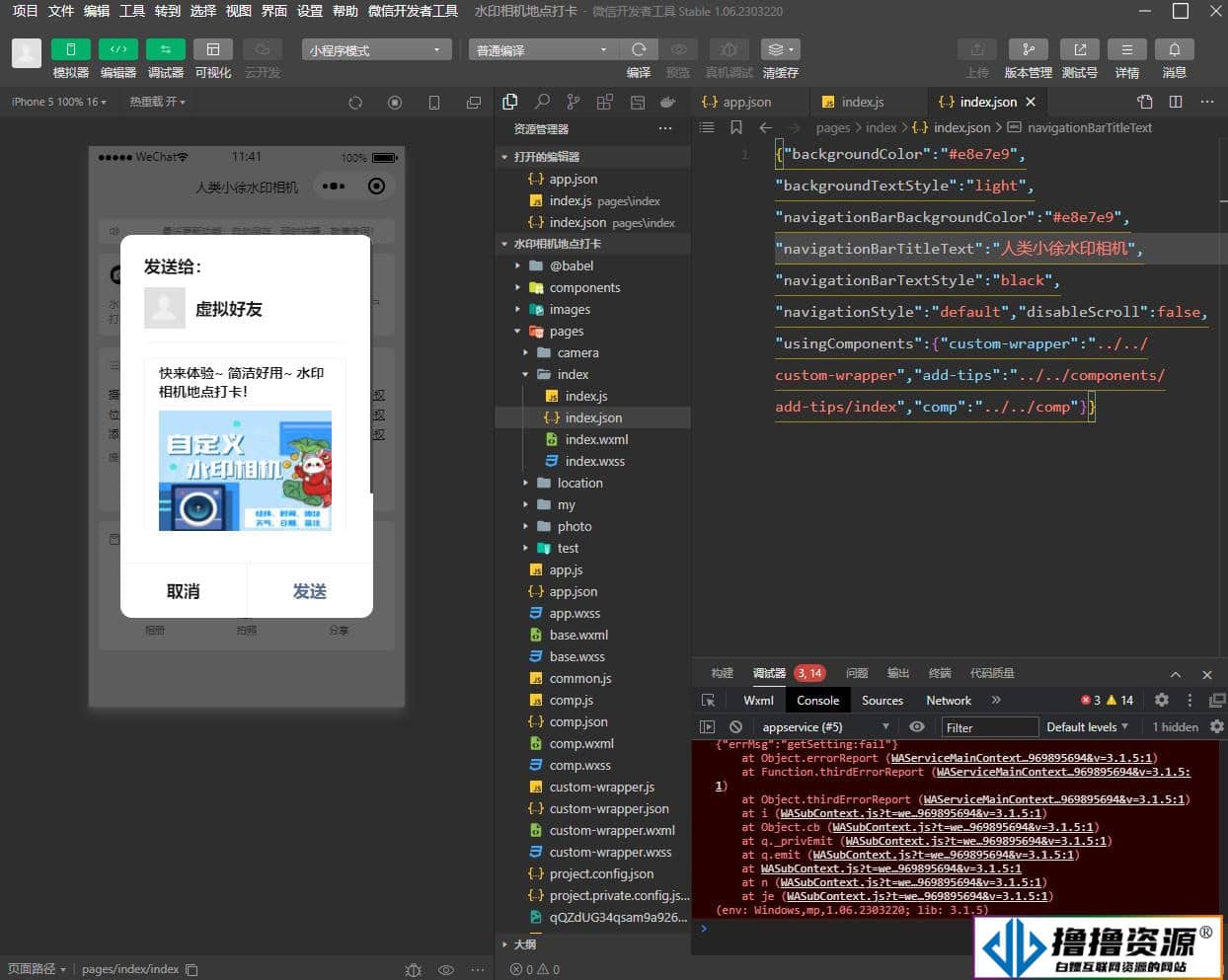Open the Search icon in sidebar

542,102
